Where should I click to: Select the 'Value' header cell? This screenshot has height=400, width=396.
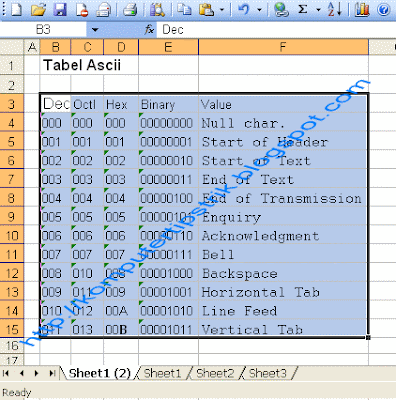tap(283, 104)
